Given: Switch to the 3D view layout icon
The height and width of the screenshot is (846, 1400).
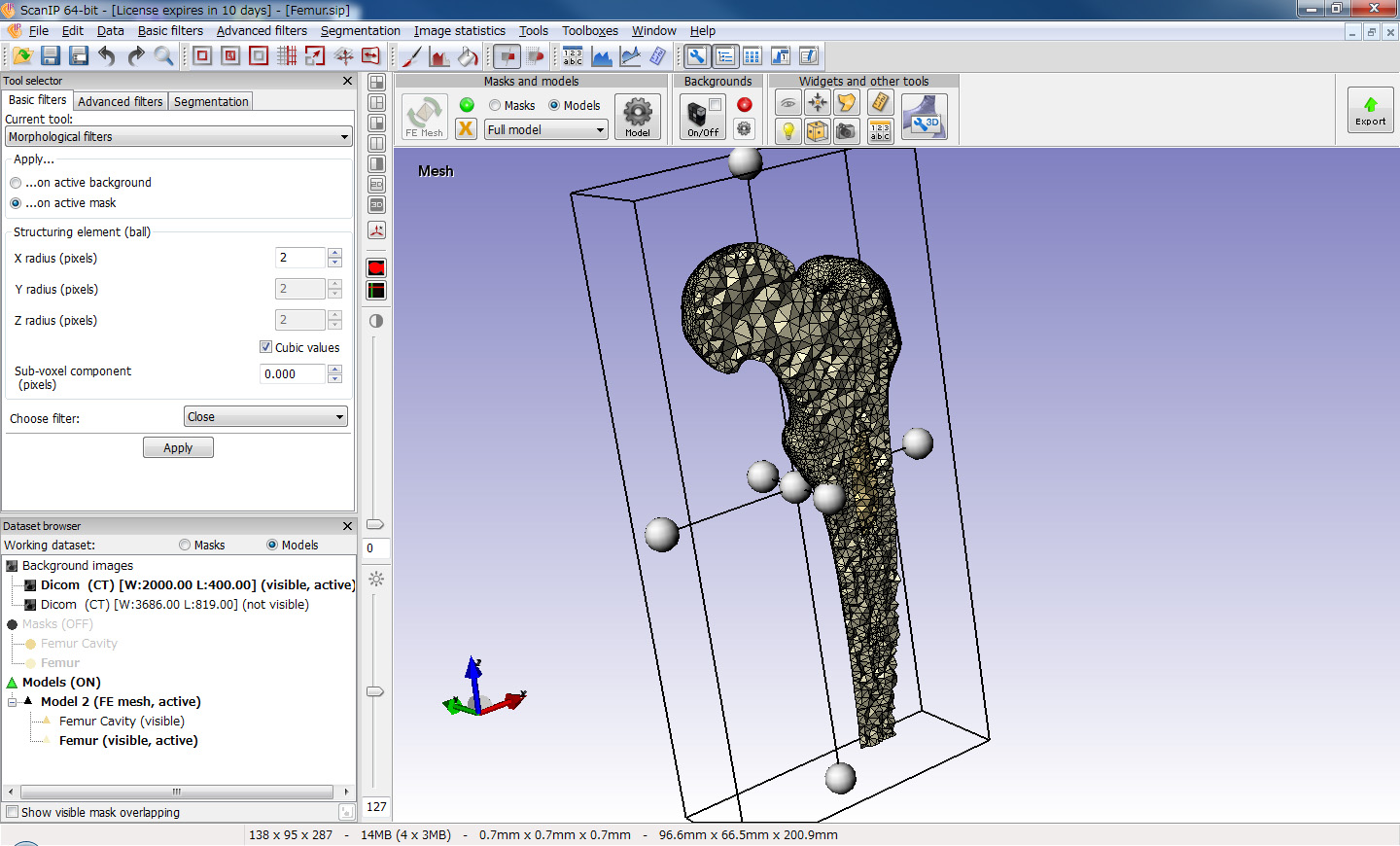Looking at the screenshot, I should tap(376, 204).
